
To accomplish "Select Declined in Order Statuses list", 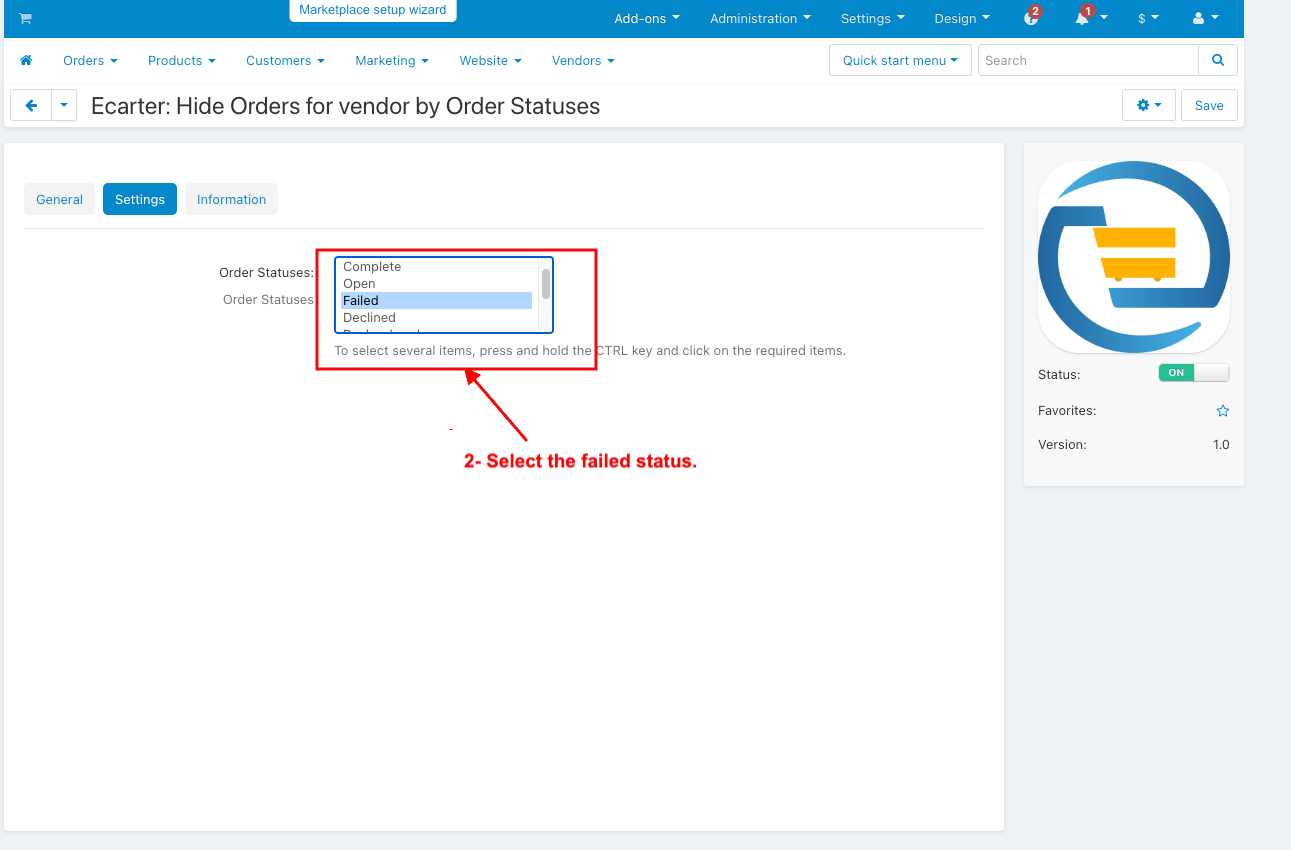I will pos(437,318).
